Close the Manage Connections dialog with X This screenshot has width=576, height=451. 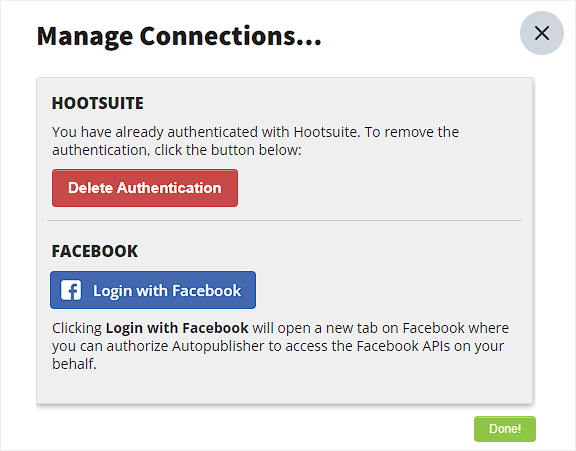(541, 33)
